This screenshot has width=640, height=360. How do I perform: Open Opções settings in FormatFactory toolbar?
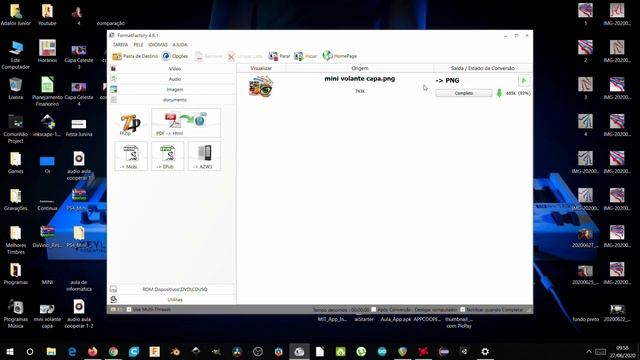click(175, 56)
